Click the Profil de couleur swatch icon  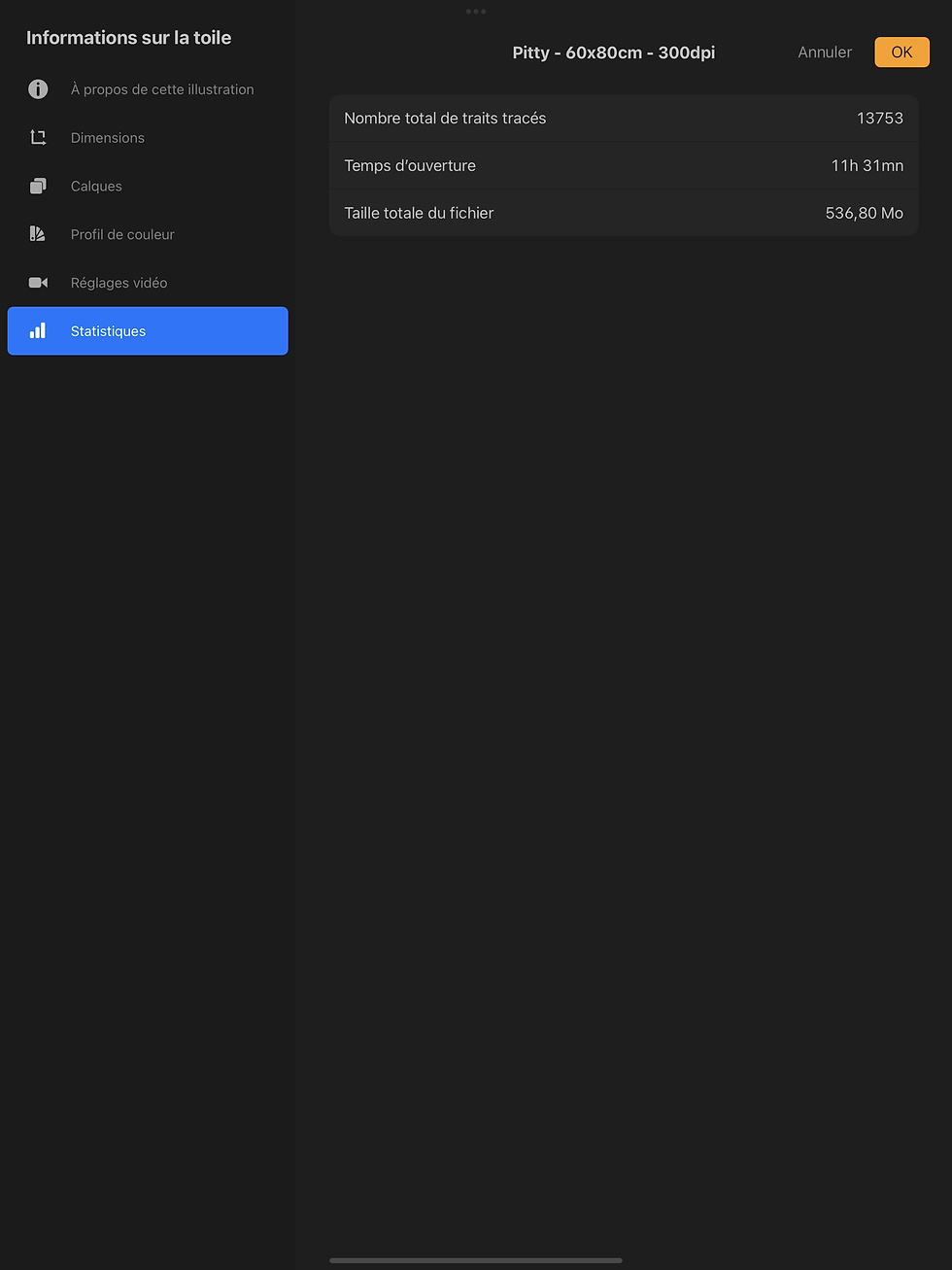pyautogui.click(x=38, y=234)
